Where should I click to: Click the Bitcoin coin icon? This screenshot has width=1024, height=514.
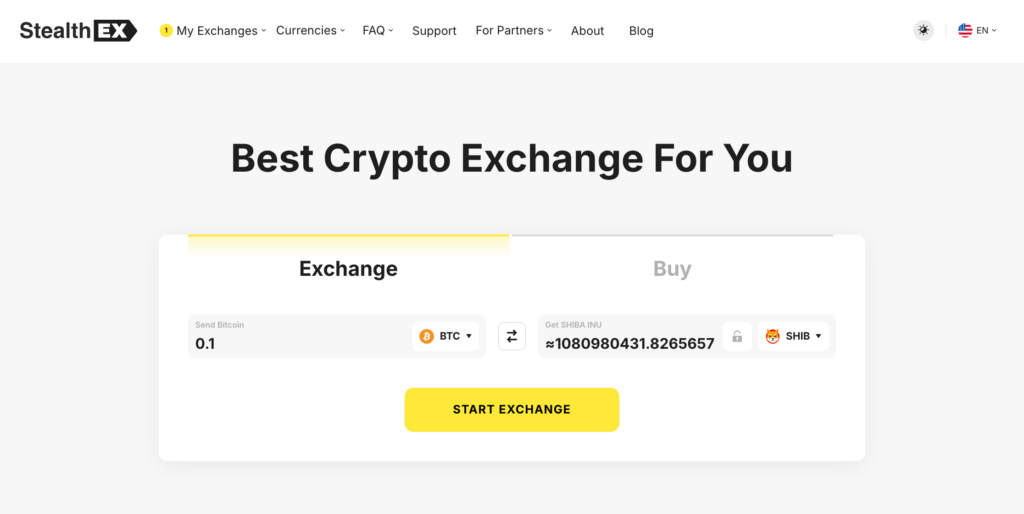427,336
